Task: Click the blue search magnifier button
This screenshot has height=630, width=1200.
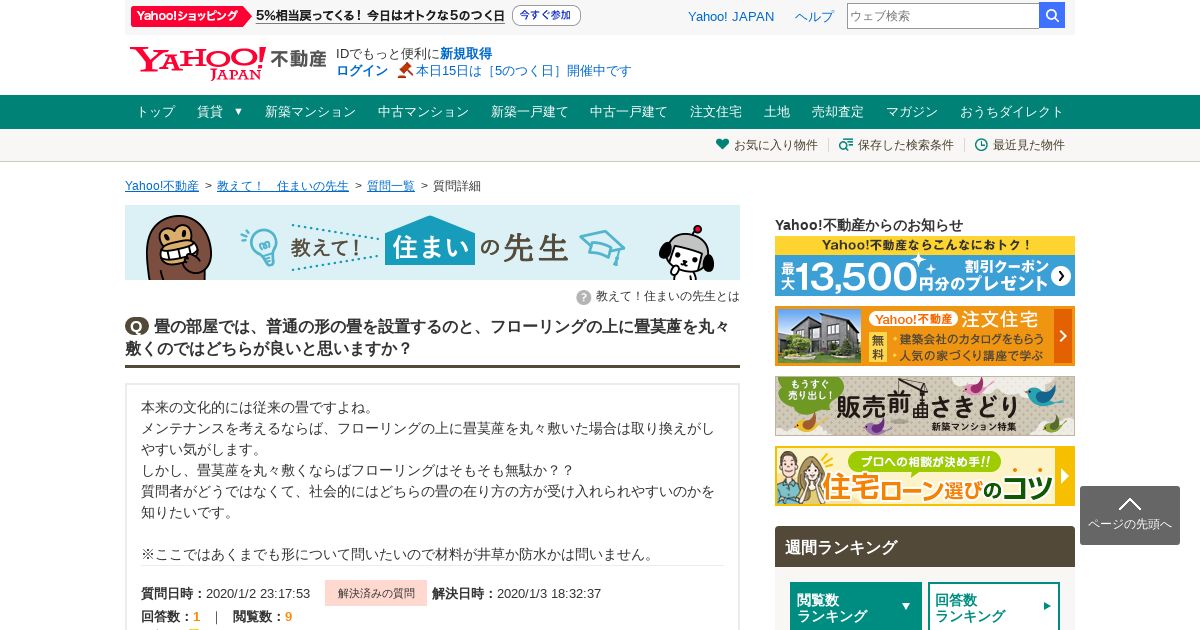Action: click(x=1052, y=15)
